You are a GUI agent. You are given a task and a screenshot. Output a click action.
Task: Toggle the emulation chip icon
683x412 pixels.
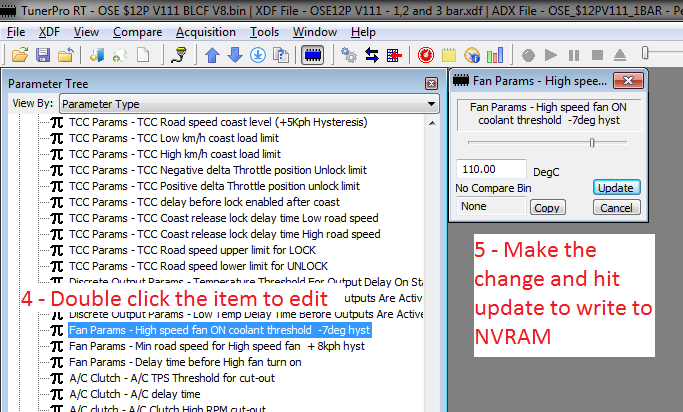[x=313, y=55]
